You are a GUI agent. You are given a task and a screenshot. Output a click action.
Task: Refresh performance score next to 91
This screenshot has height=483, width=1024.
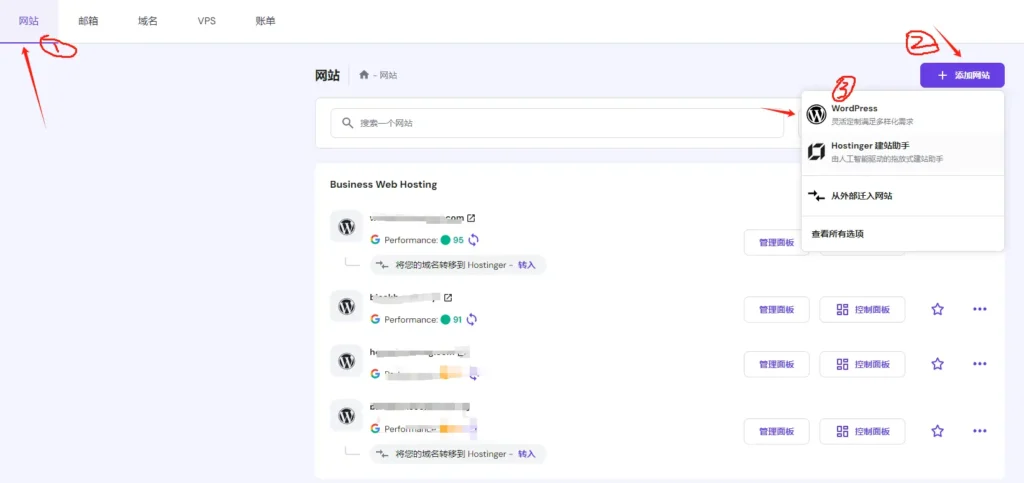tap(473, 320)
